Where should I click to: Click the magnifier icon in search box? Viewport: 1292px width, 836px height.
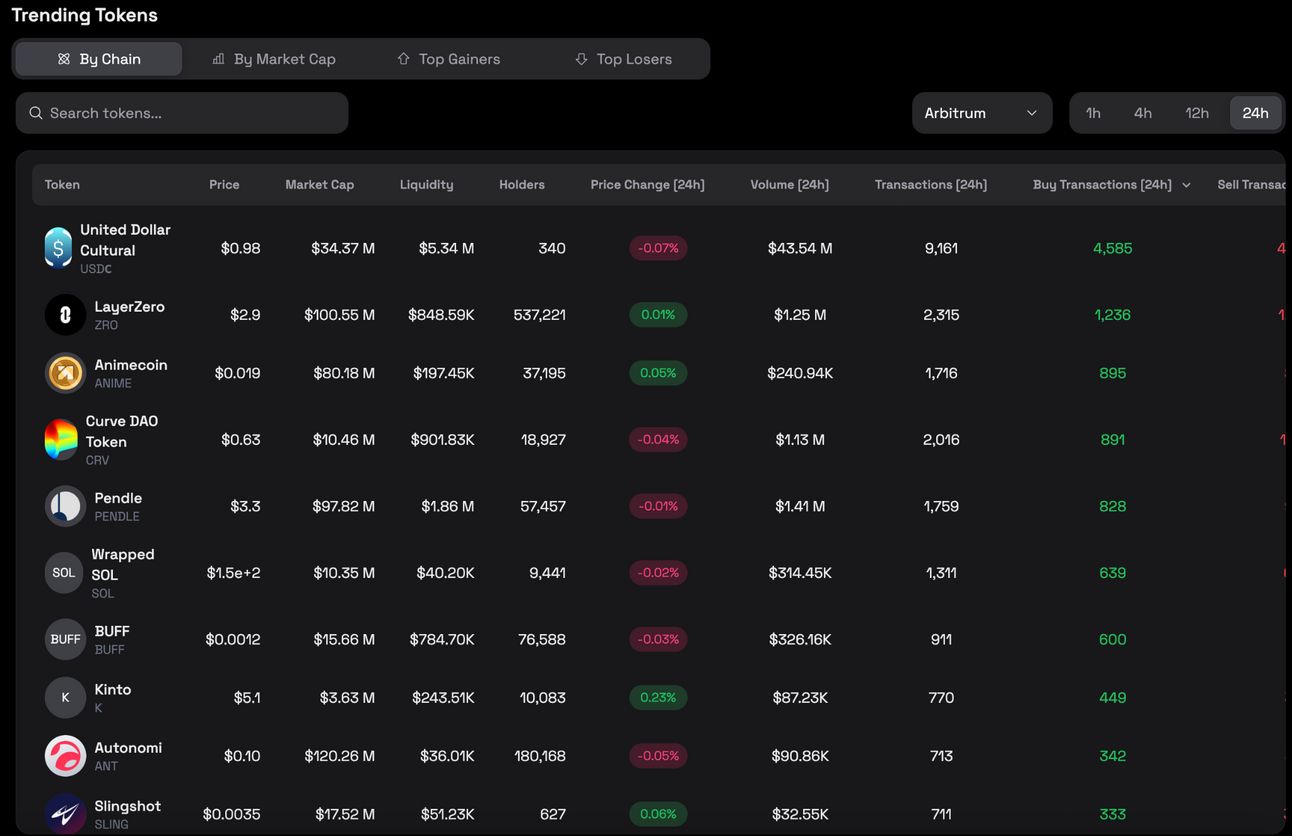(x=36, y=113)
